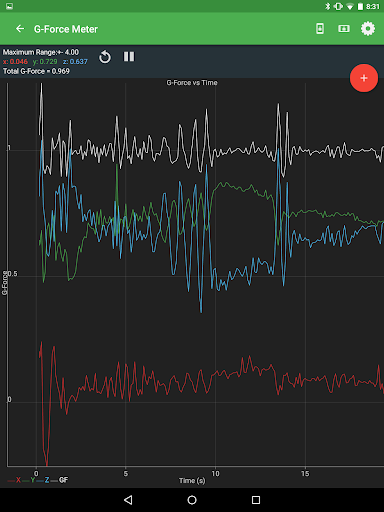Tap the red plus floating button
The image size is (384, 512).
point(364,78)
